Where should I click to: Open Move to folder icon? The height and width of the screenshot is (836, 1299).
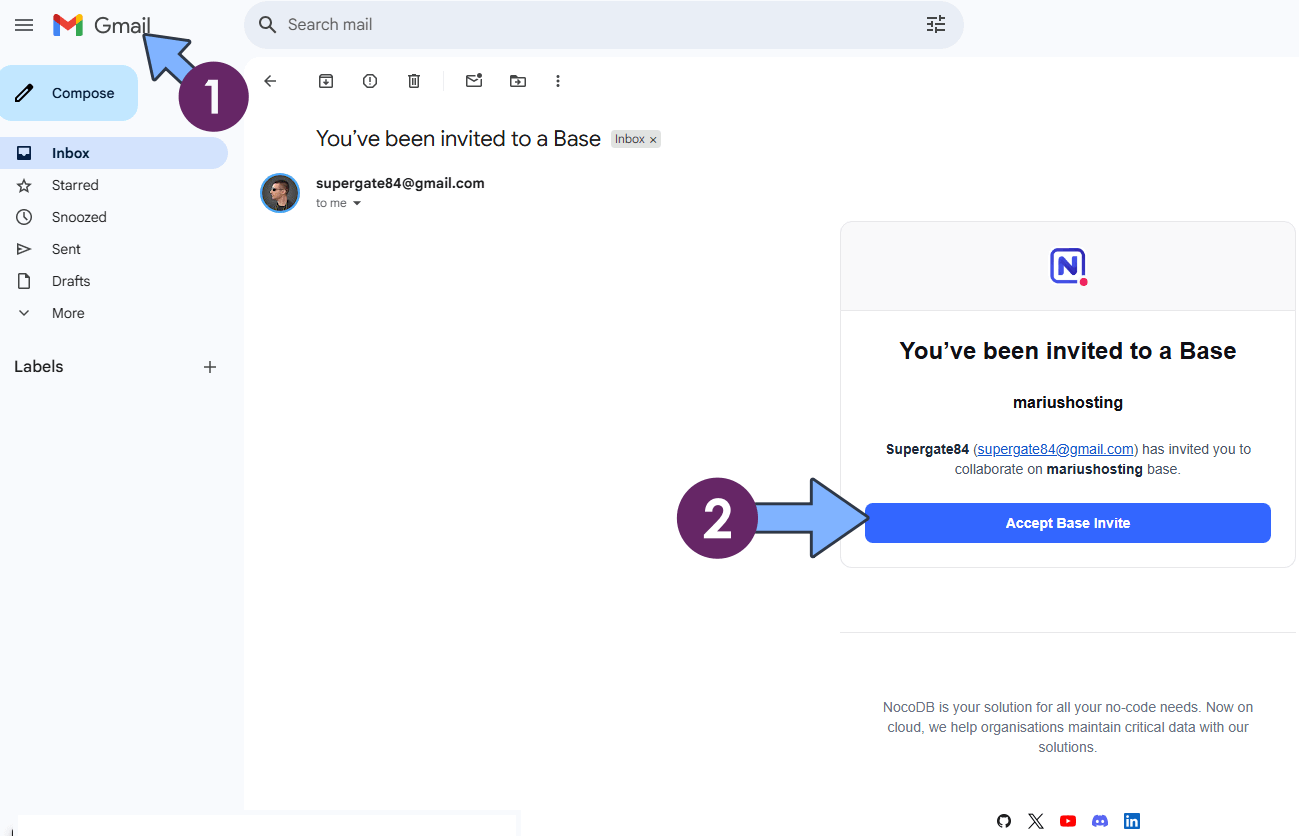tap(518, 81)
